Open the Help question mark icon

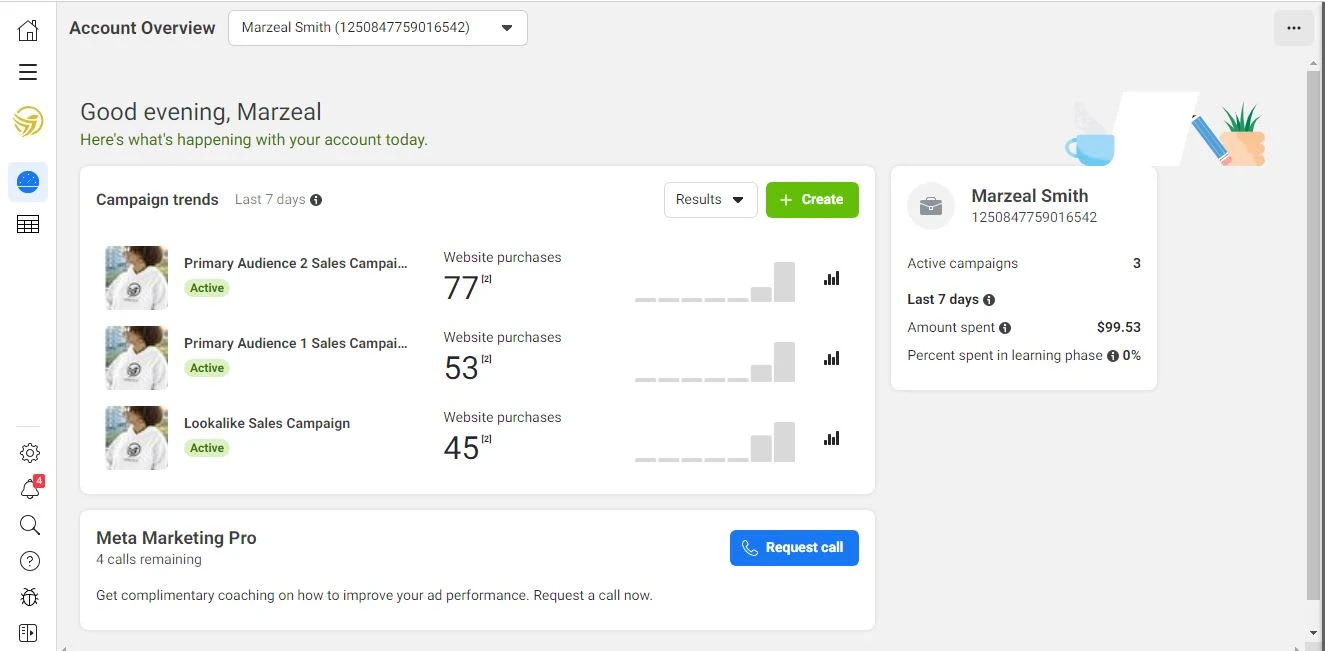pos(30,561)
